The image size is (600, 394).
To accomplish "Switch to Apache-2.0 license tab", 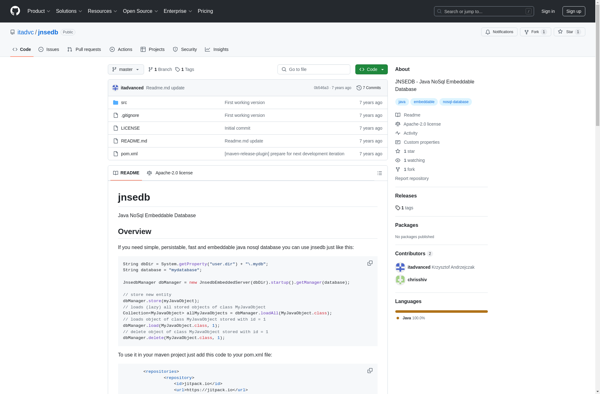I will pos(170,173).
